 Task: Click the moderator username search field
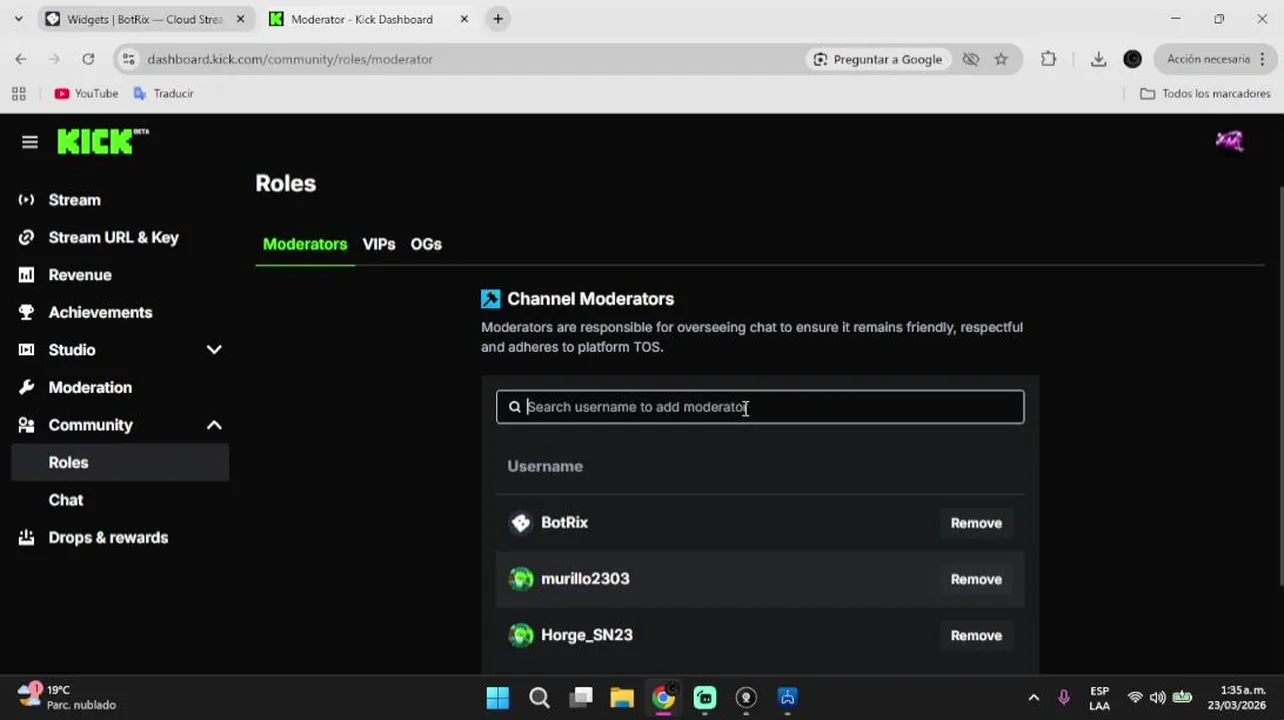[x=760, y=407]
